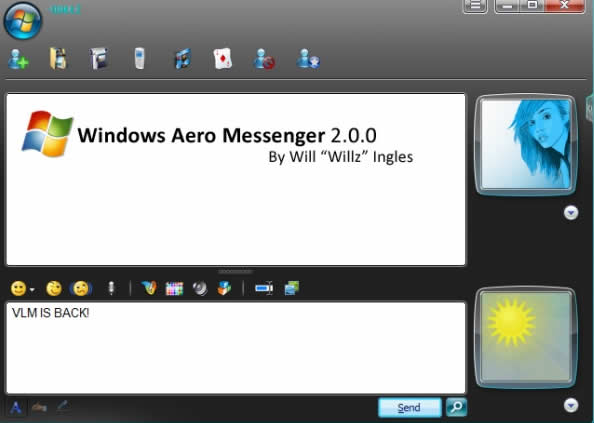
Task: Launch games with playing card icon
Action: (x=223, y=59)
